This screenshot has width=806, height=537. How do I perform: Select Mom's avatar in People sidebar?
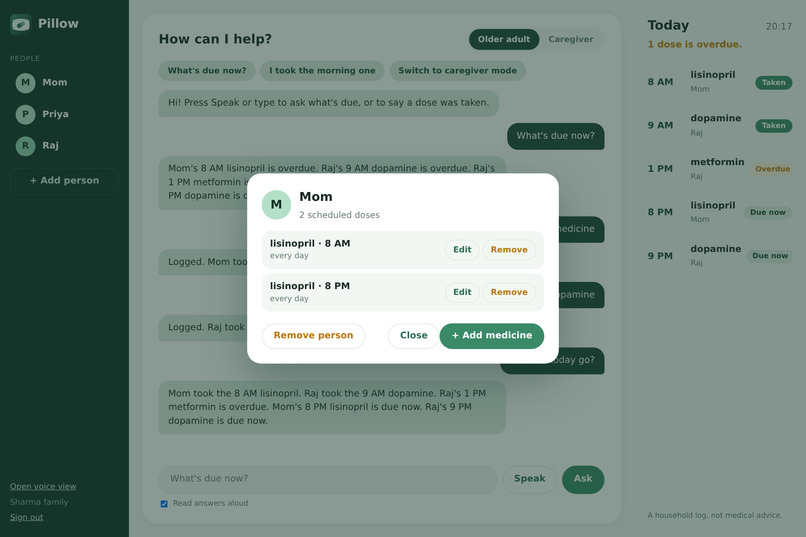click(25, 83)
